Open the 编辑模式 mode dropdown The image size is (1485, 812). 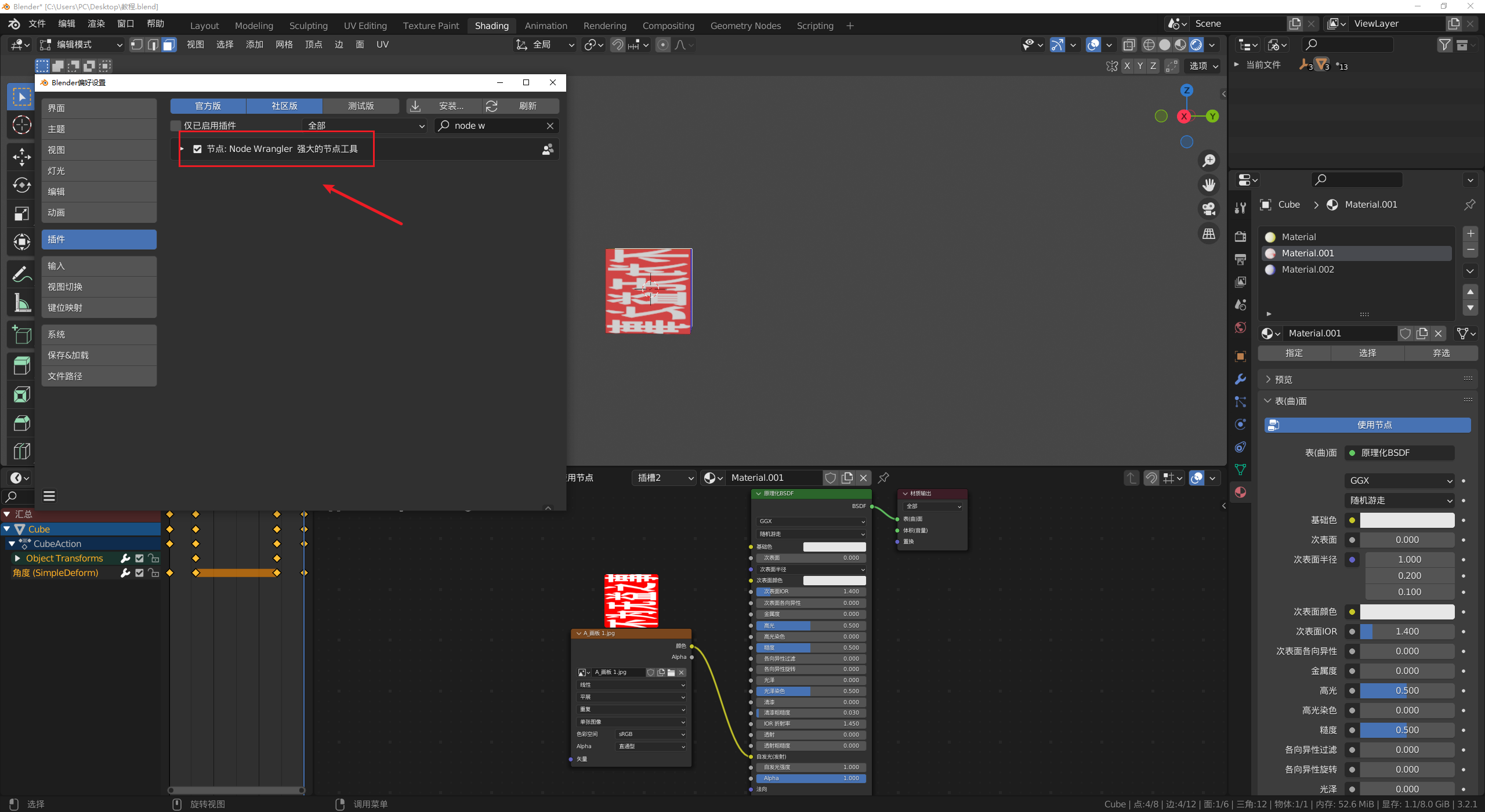81,45
